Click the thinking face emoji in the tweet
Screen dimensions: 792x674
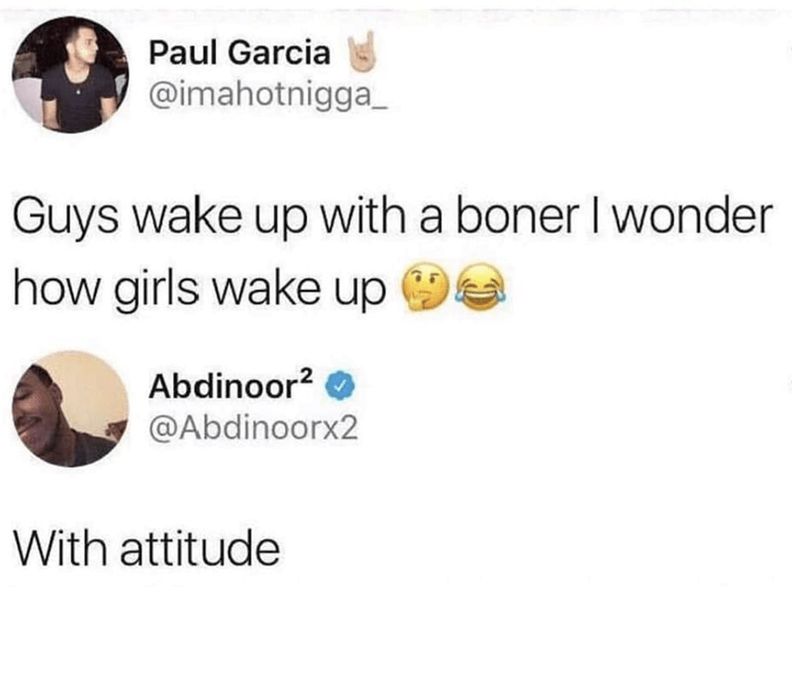click(425, 287)
